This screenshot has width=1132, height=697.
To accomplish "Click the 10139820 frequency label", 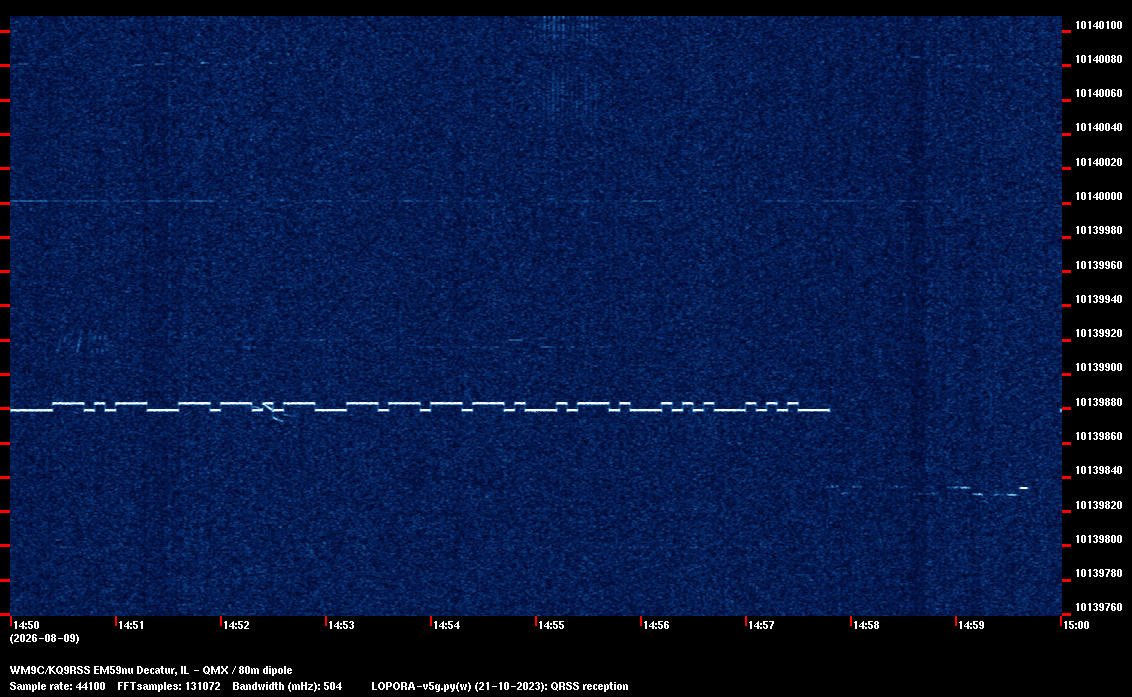I will pyautogui.click(x=1098, y=505).
